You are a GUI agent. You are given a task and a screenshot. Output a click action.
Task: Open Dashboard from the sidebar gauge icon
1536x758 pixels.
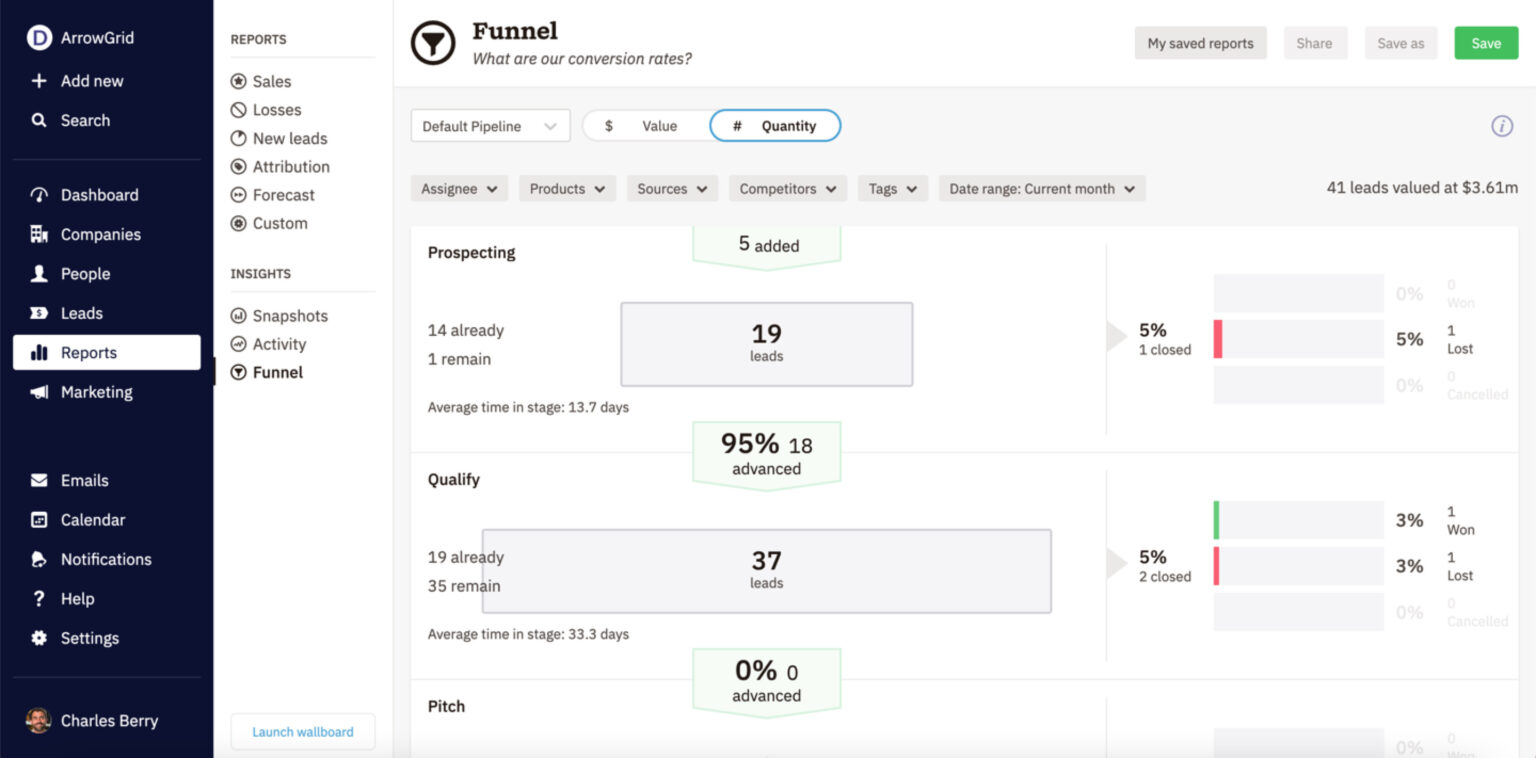(x=39, y=195)
